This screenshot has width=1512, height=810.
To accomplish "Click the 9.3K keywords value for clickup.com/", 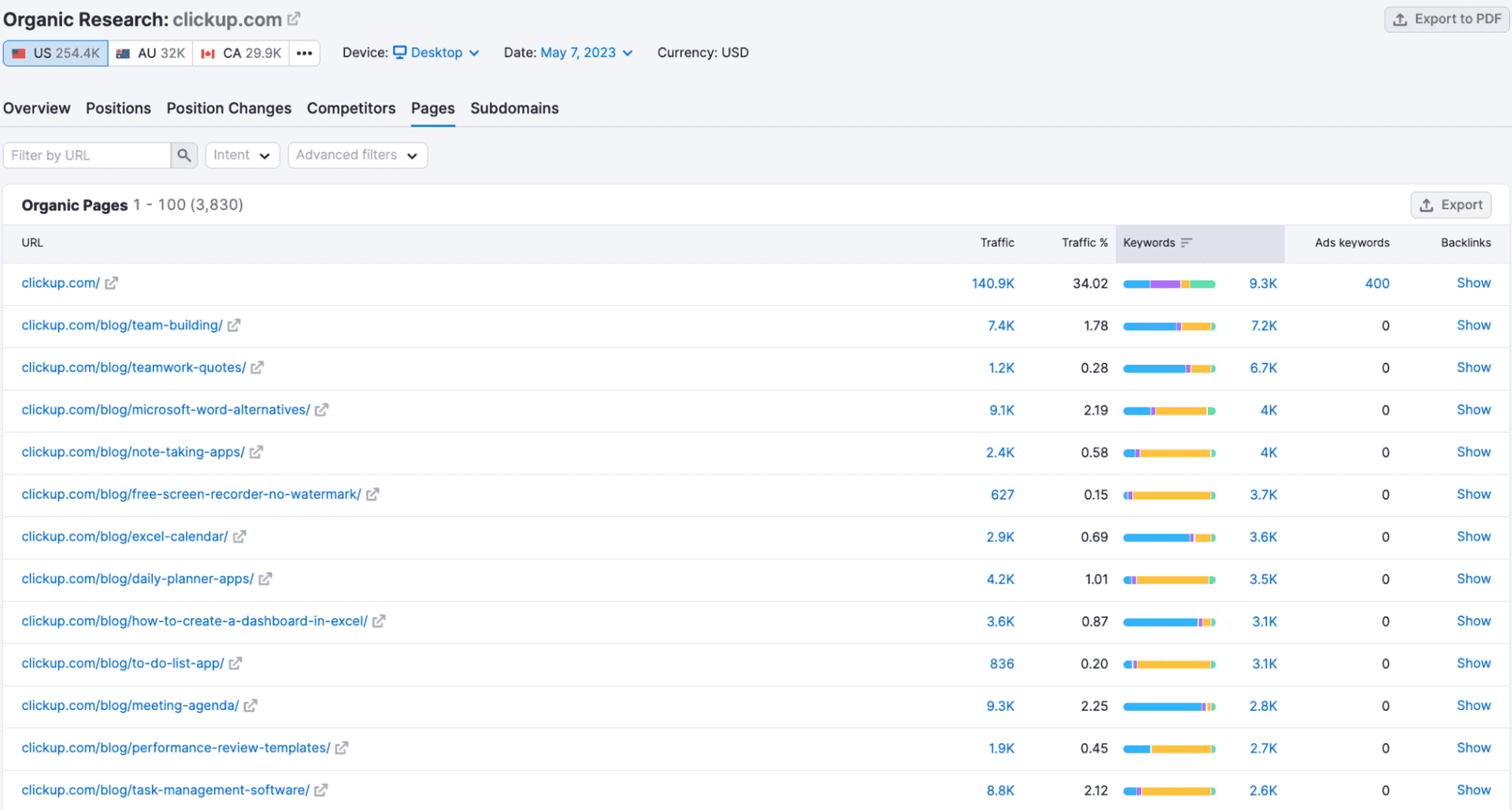I will pos(1263,284).
